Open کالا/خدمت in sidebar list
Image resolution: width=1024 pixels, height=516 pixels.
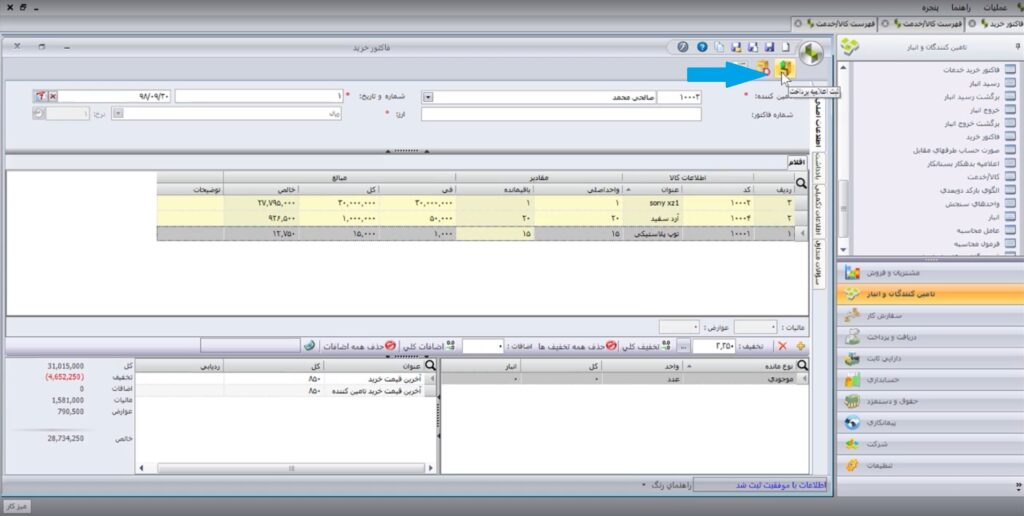[983, 177]
